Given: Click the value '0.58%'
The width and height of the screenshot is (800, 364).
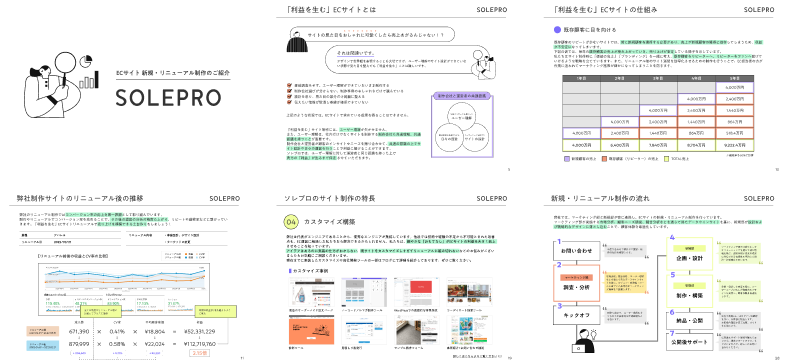Looking at the screenshot, I should pos(117,344).
